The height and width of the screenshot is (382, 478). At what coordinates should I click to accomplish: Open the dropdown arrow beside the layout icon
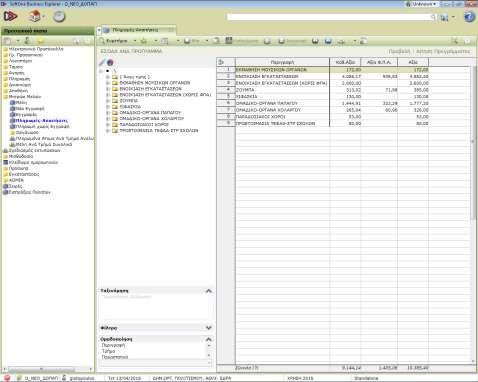click(x=178, y=41)
